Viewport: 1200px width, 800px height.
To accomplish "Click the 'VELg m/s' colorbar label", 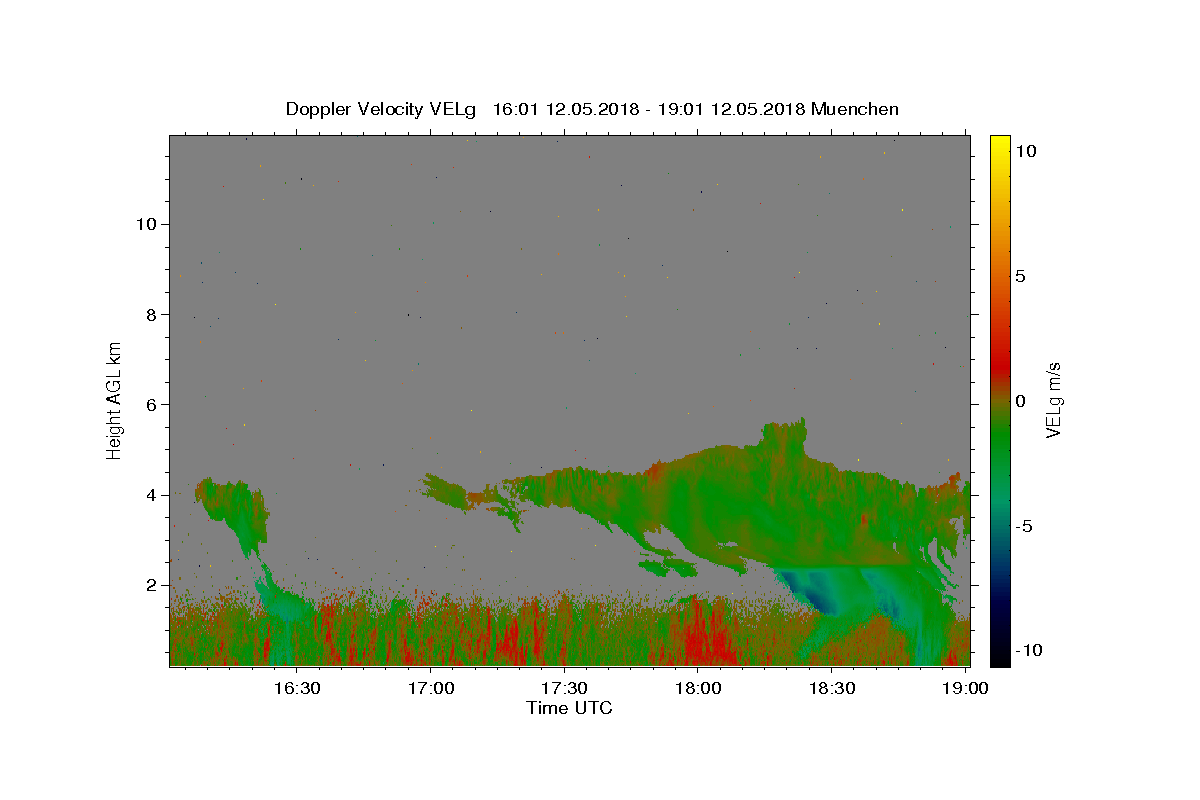I will [1052, 399].
